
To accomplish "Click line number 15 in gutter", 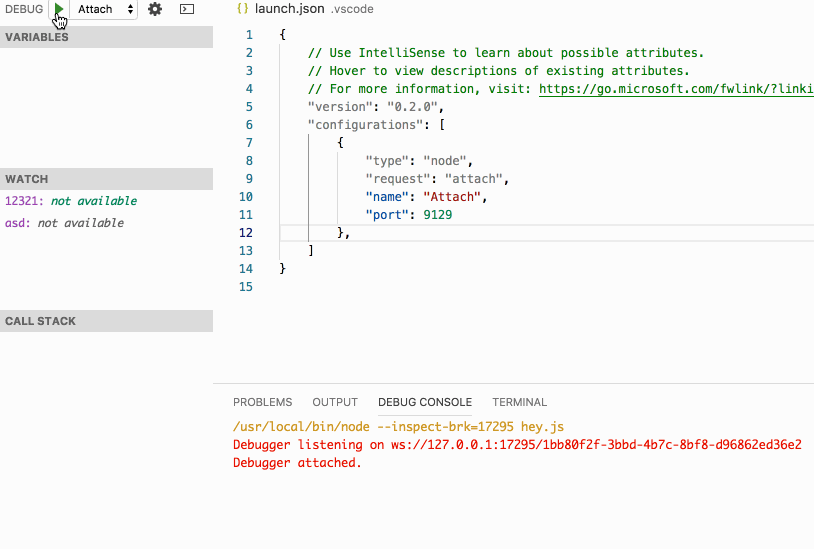I will [x=246, y=286].
